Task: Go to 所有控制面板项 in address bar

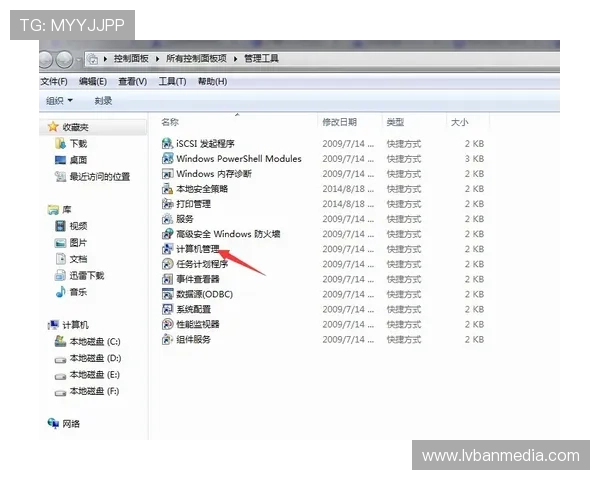Action: tap(196, 59)
